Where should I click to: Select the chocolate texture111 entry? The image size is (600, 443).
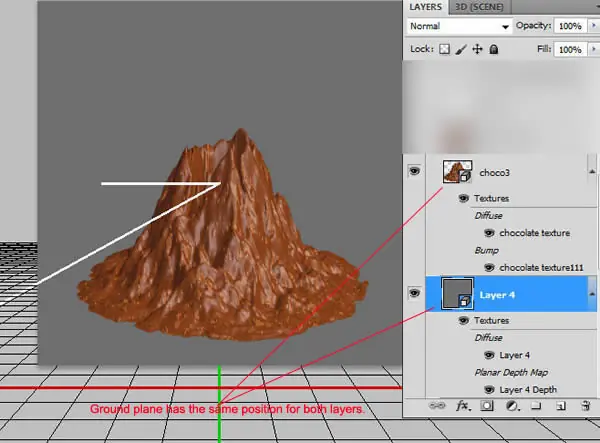click(x=541, y=267)
